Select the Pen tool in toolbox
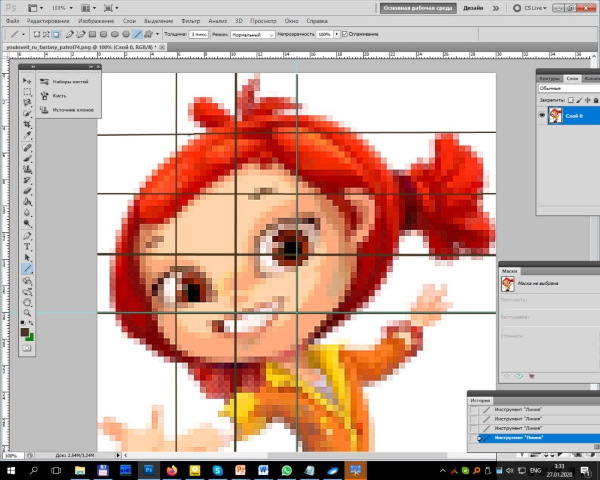Viewport: 600px width, 480px height. point(27,236)
